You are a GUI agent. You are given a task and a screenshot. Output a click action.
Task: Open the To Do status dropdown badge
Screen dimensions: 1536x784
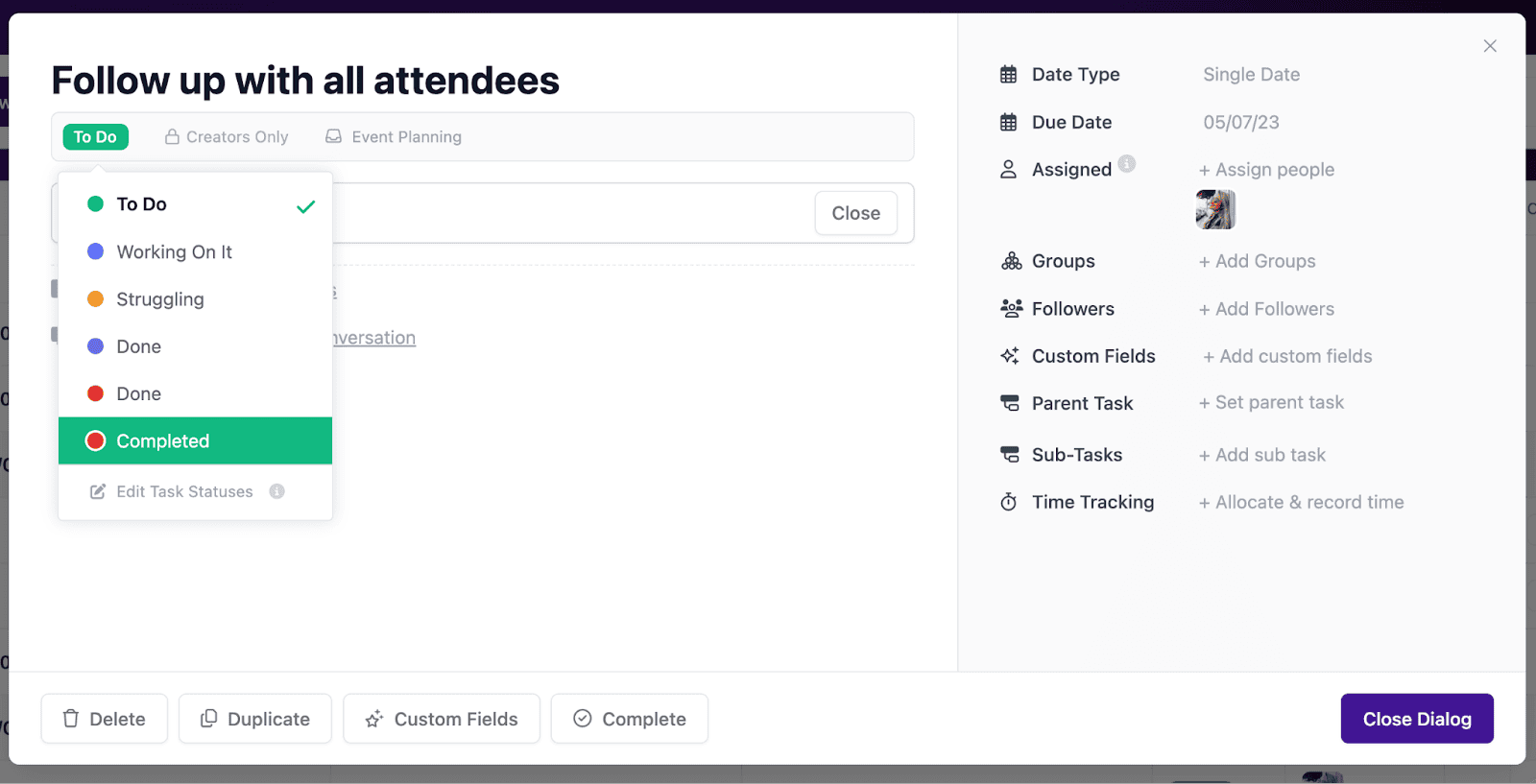click(95, 137)
